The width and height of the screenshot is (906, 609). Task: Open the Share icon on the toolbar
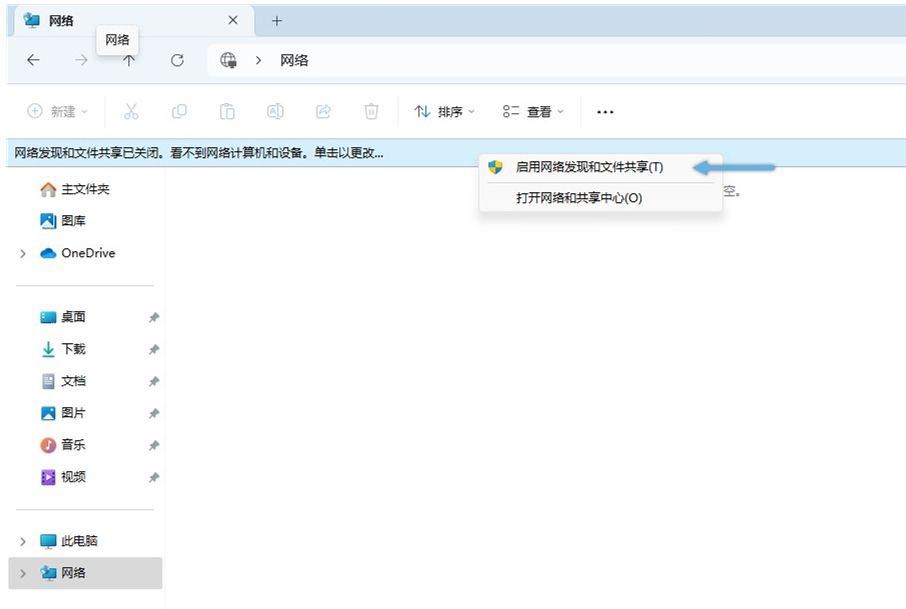pyautogui.click(x=322, y=111)
